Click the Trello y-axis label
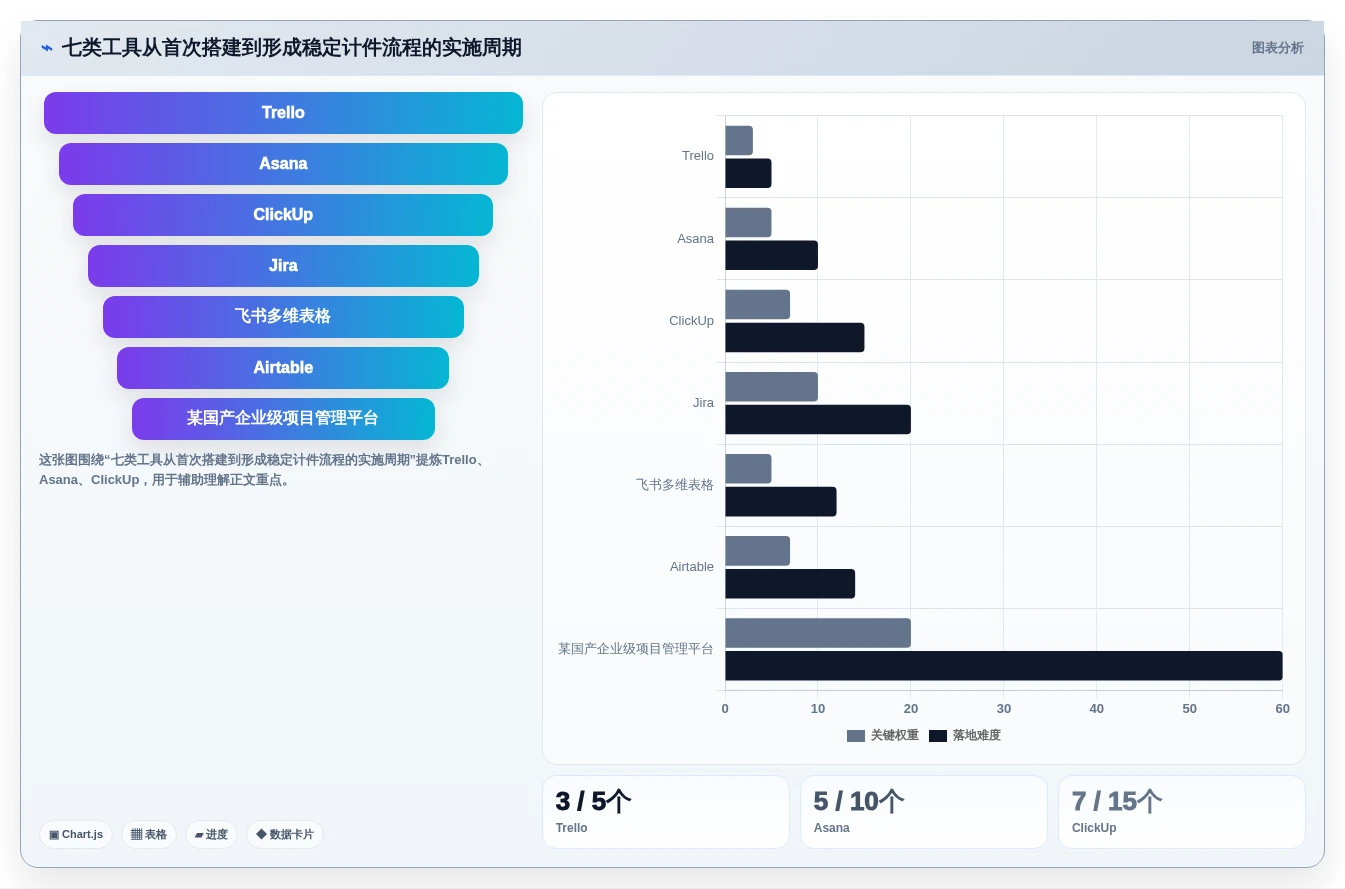The width and height of the screenshot is (1345, 889). click(698, 156)
